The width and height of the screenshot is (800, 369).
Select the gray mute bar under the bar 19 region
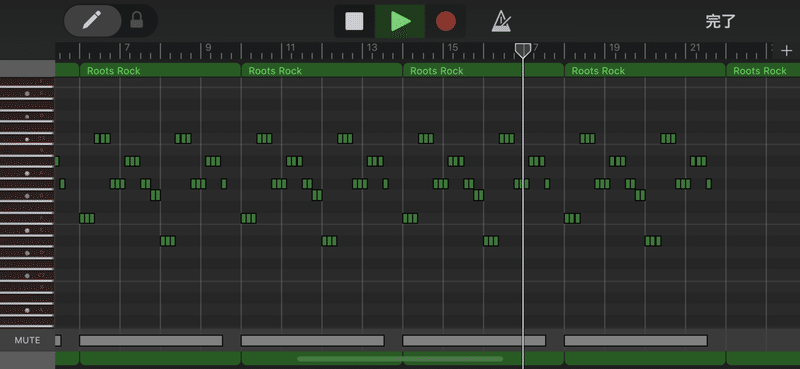tap(636, 340)
